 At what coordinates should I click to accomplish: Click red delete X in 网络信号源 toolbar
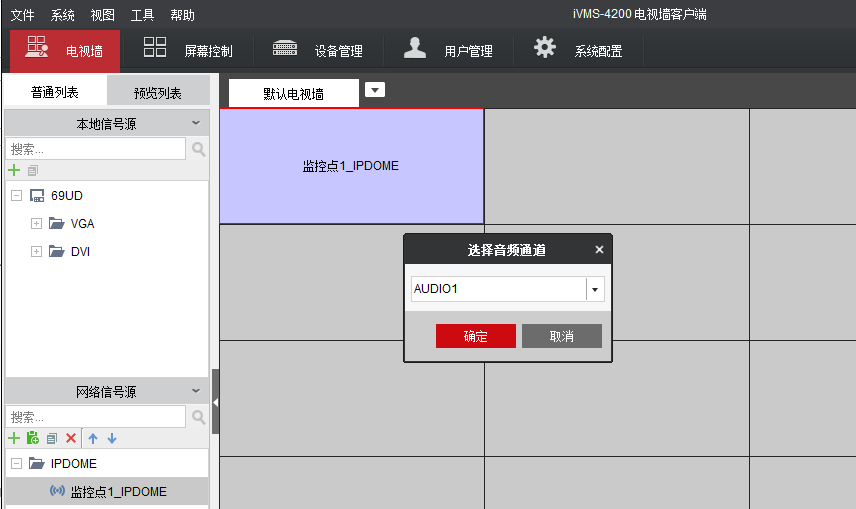(x=71, y=438)
